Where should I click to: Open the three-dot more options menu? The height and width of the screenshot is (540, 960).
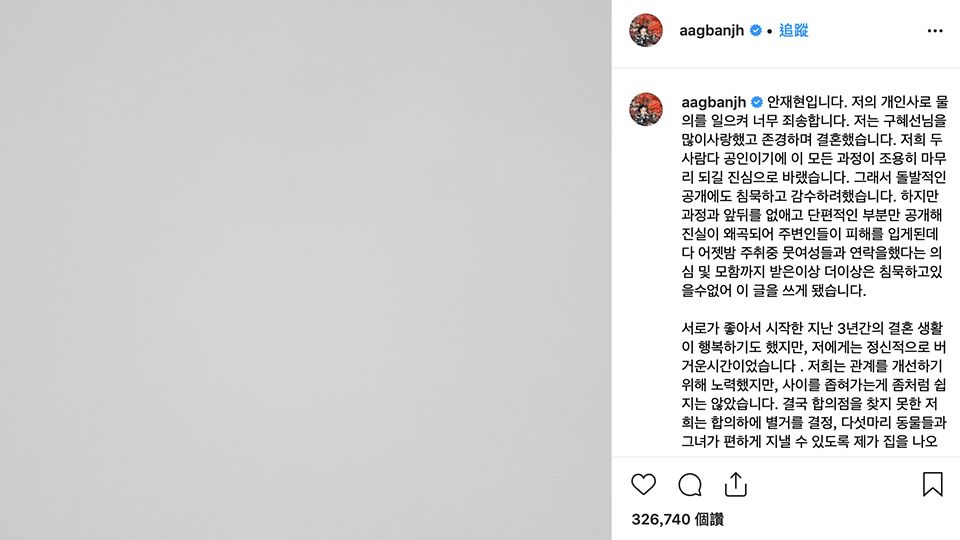[935, 31]
